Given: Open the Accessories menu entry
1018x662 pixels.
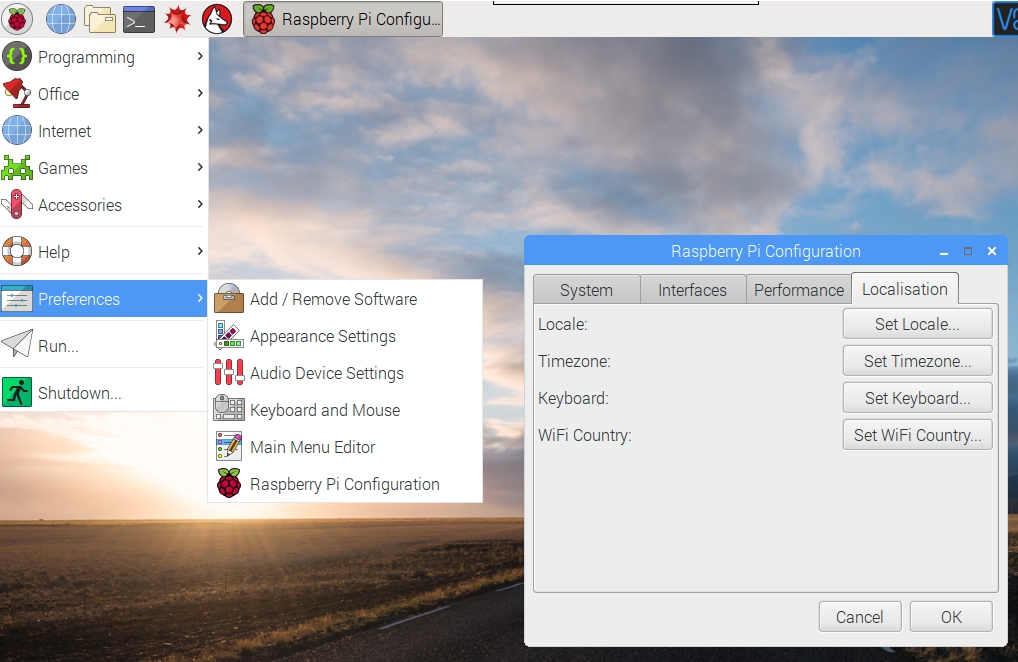Looking at the screenshot, I should point(104,204).
